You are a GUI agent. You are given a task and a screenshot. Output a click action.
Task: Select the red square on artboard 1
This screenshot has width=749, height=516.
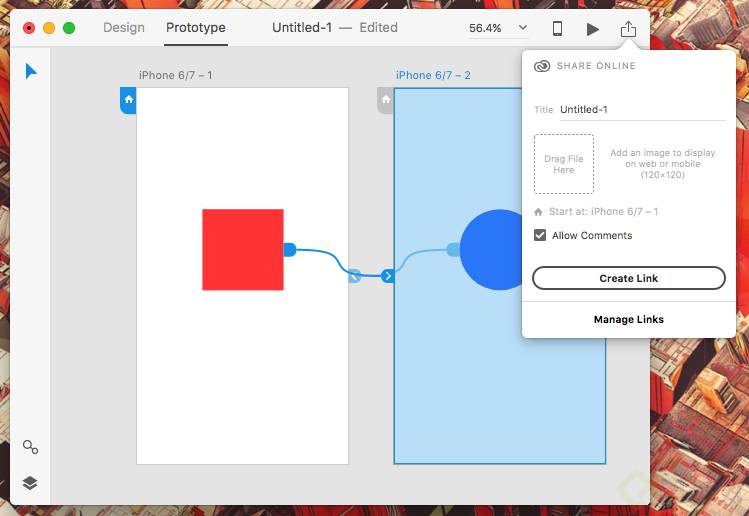click(243, 249)
